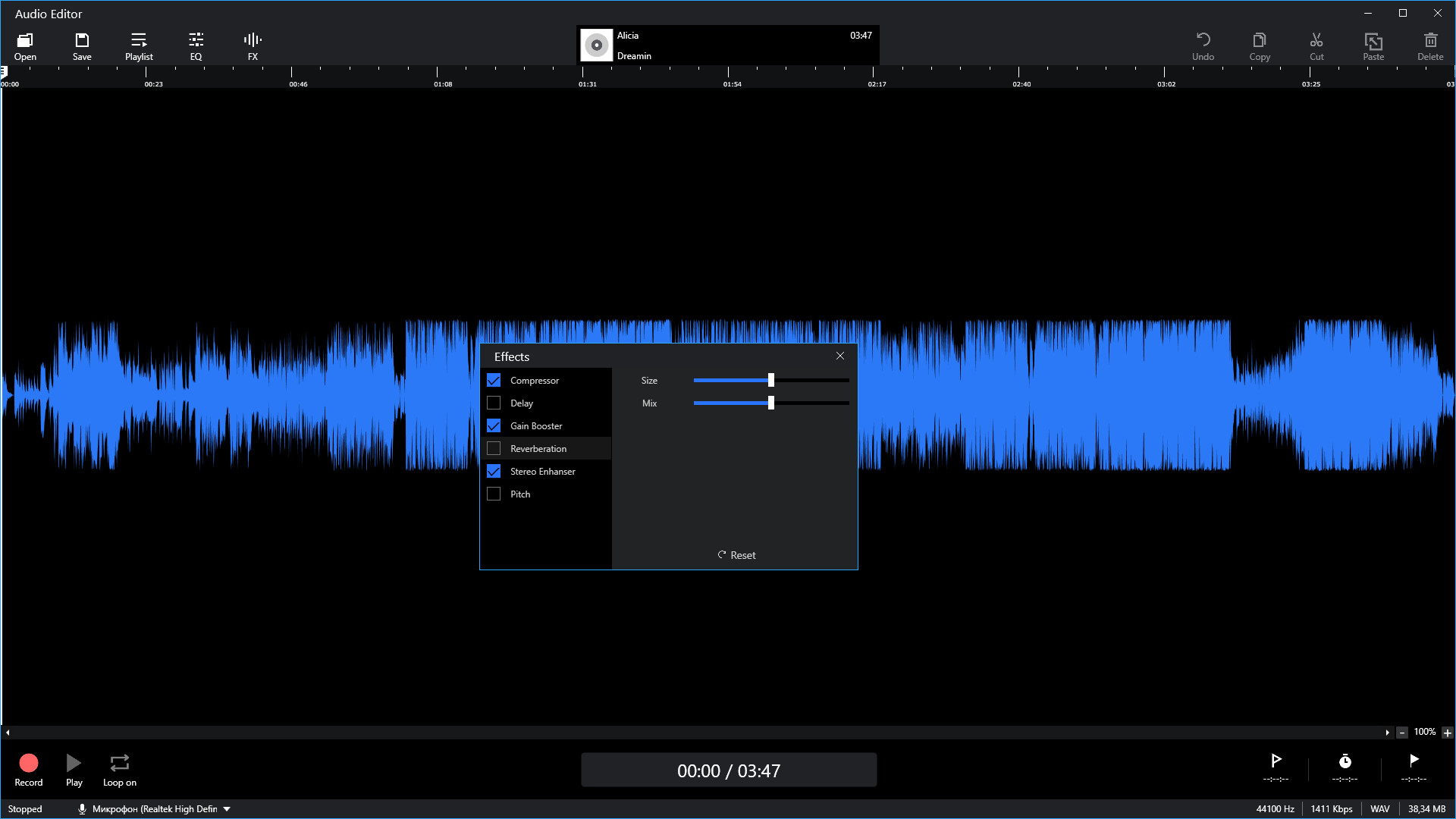
Task: Undo the last edit
Action: 1203,45
